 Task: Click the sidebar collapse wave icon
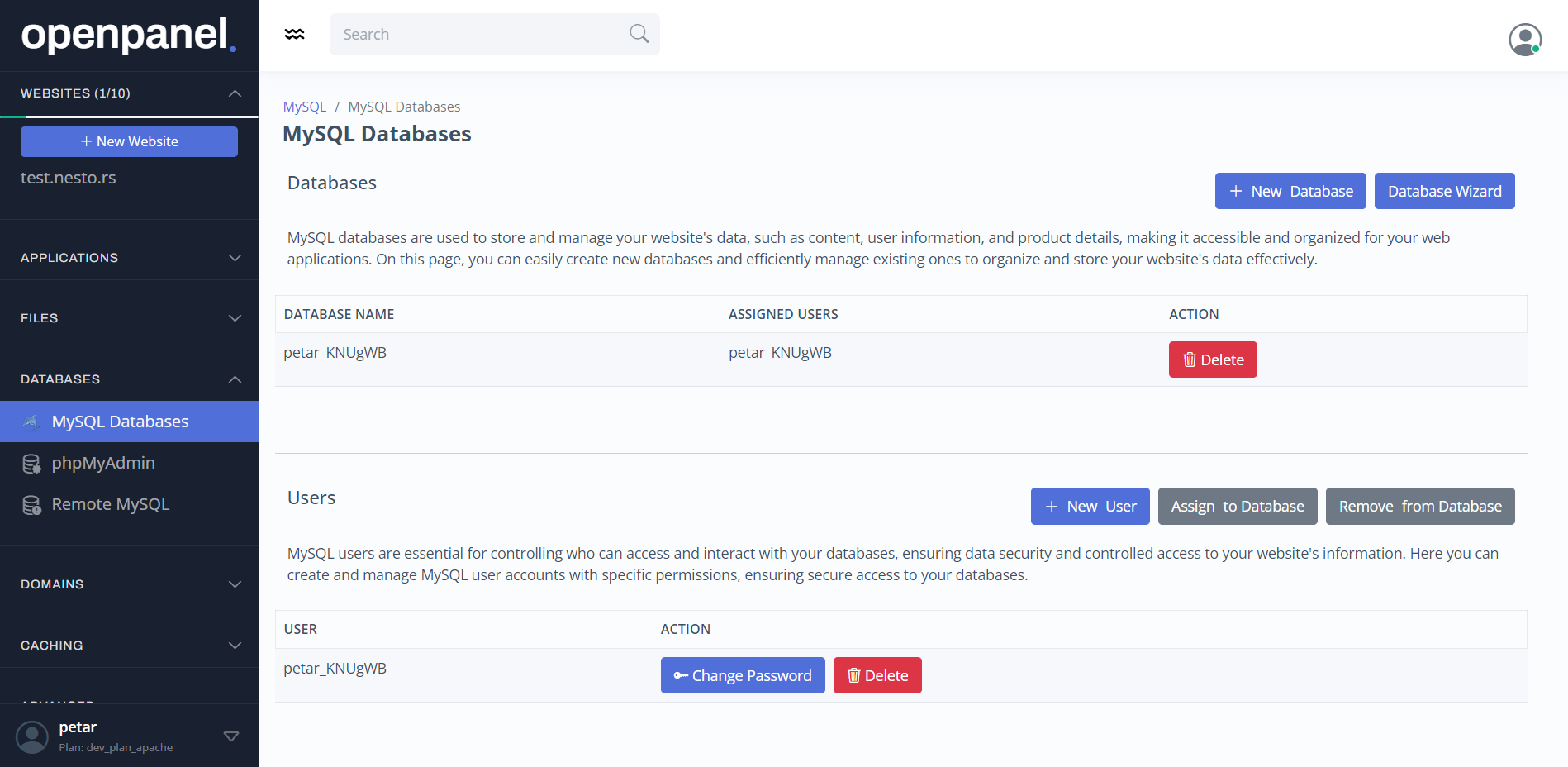[294, 34]
